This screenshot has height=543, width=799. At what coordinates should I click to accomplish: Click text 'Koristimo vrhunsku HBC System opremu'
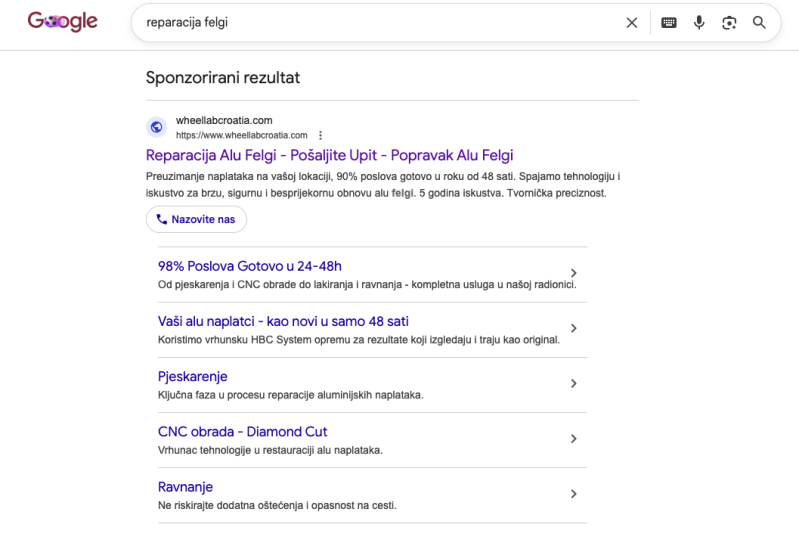[359, 340]
